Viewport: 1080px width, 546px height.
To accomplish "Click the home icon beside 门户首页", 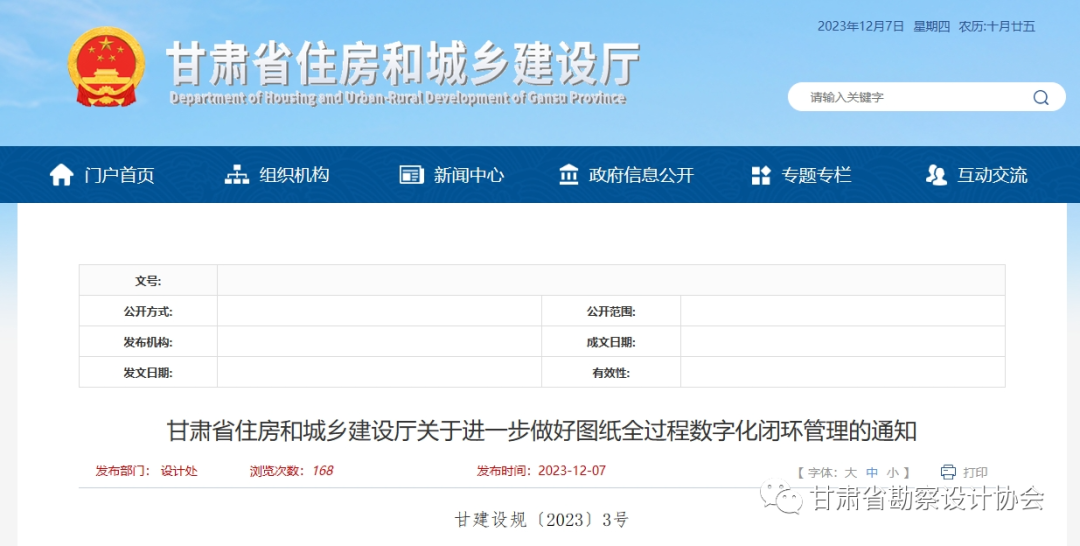I will tap(62, 175).
